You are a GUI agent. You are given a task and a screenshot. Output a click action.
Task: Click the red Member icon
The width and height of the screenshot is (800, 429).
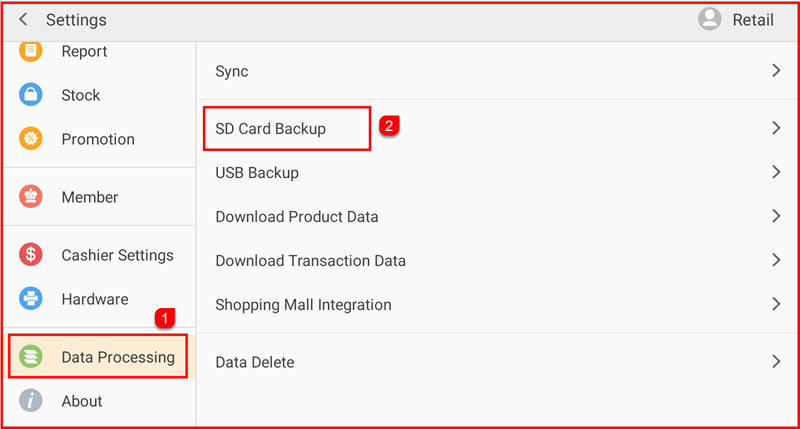click(x=31, y=197)
